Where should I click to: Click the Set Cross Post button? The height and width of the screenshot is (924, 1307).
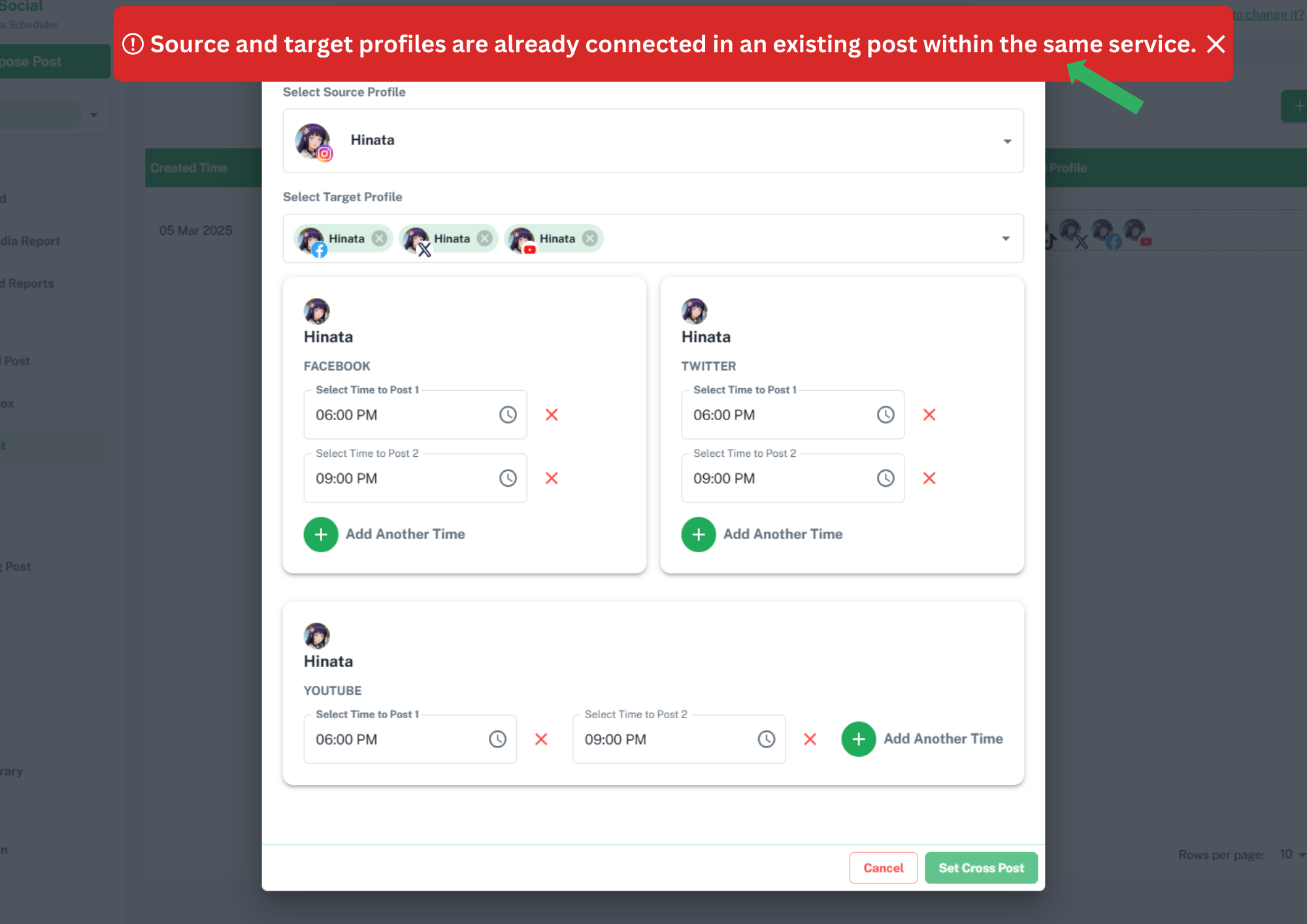tap(981, 868)
